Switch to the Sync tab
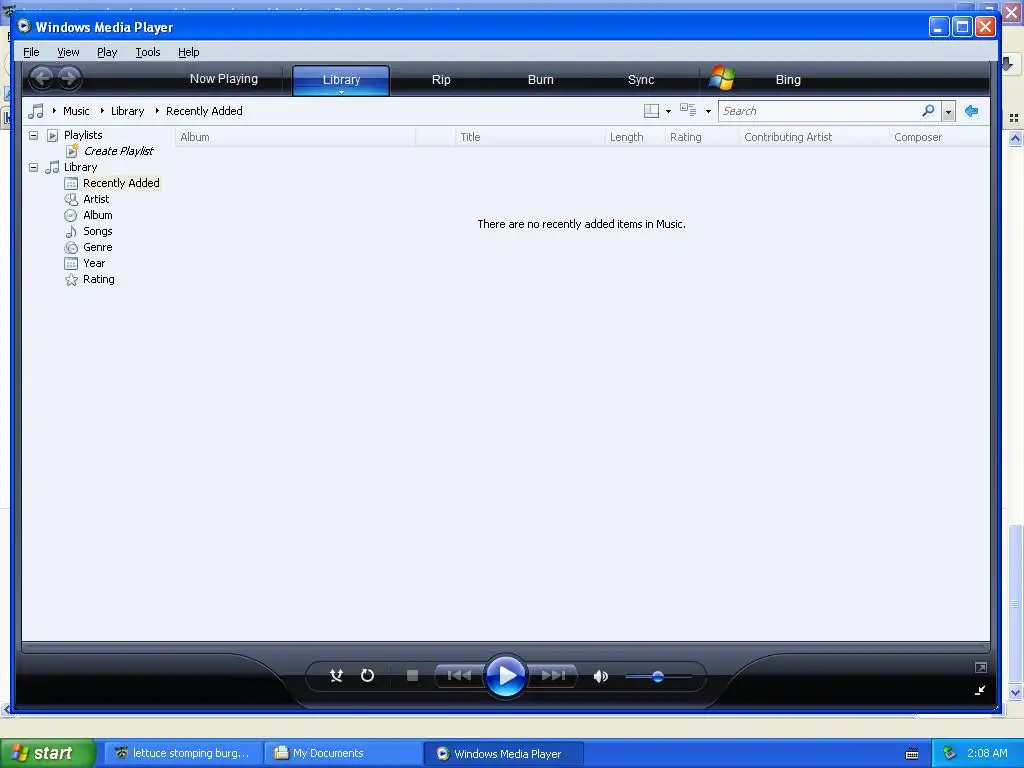The height and width of the screenshot is (768, 1024). (641, 80)
